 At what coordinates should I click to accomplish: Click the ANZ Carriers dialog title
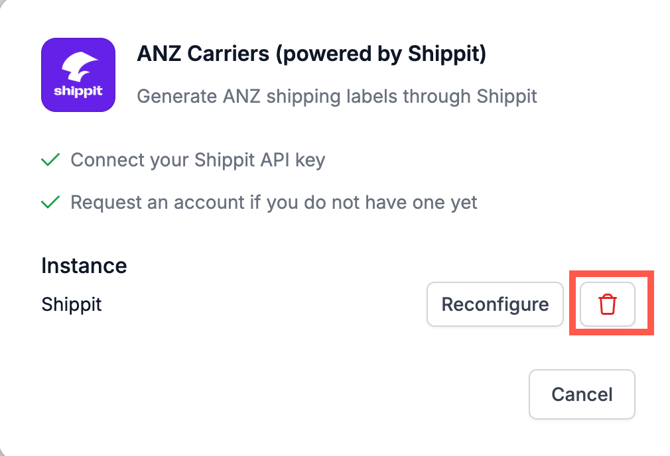click(311, 54)
